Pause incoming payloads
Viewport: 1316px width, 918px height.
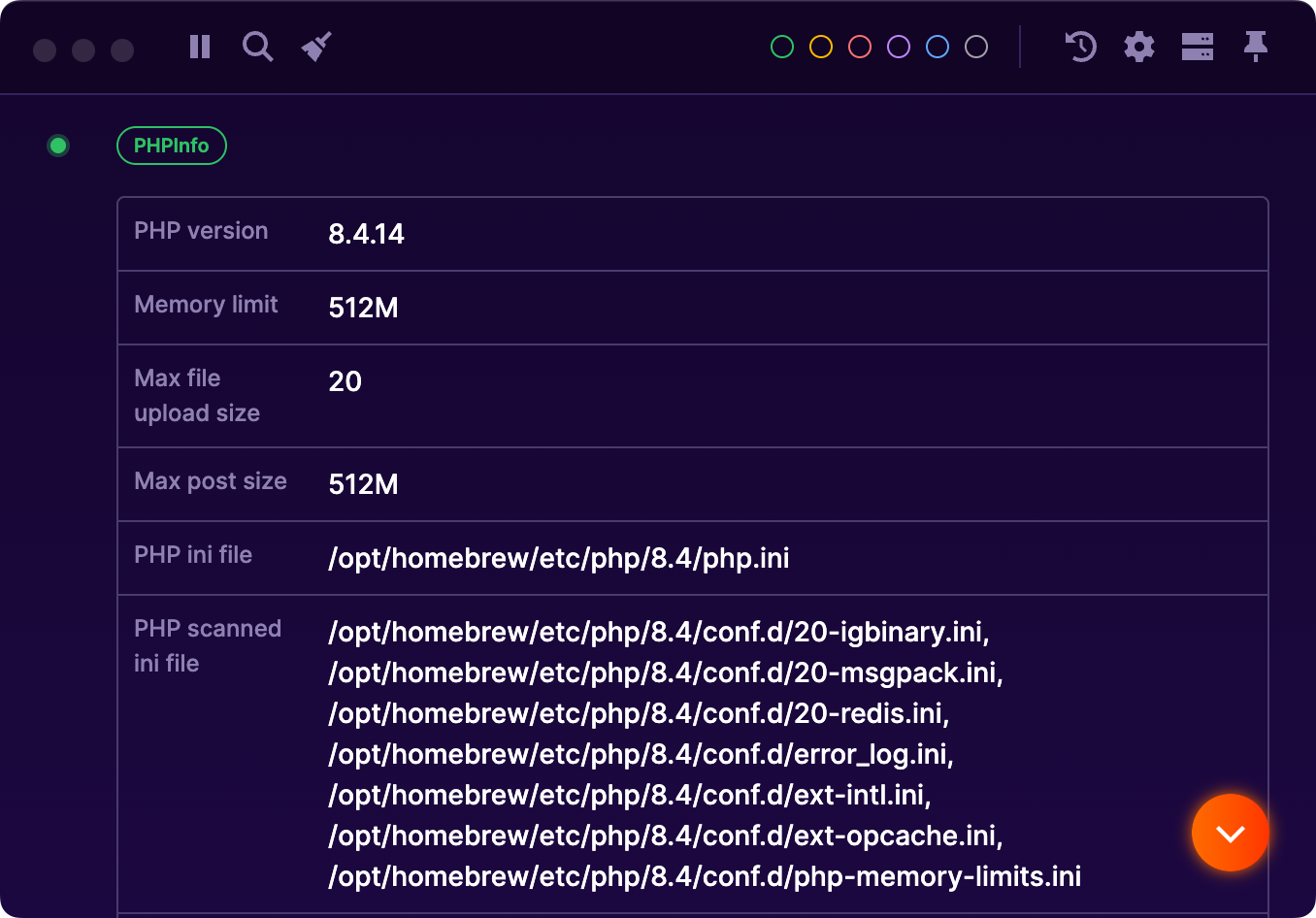click(199, 47)
